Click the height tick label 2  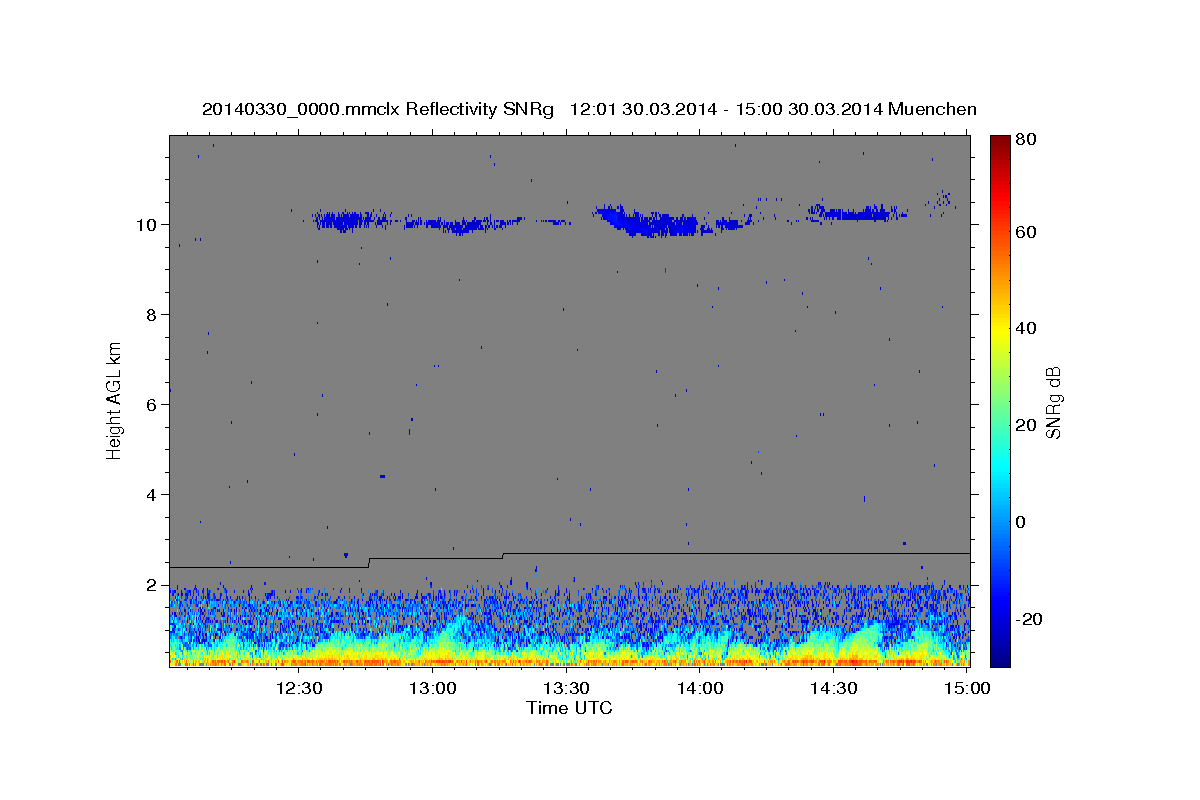tap(153, 584)
